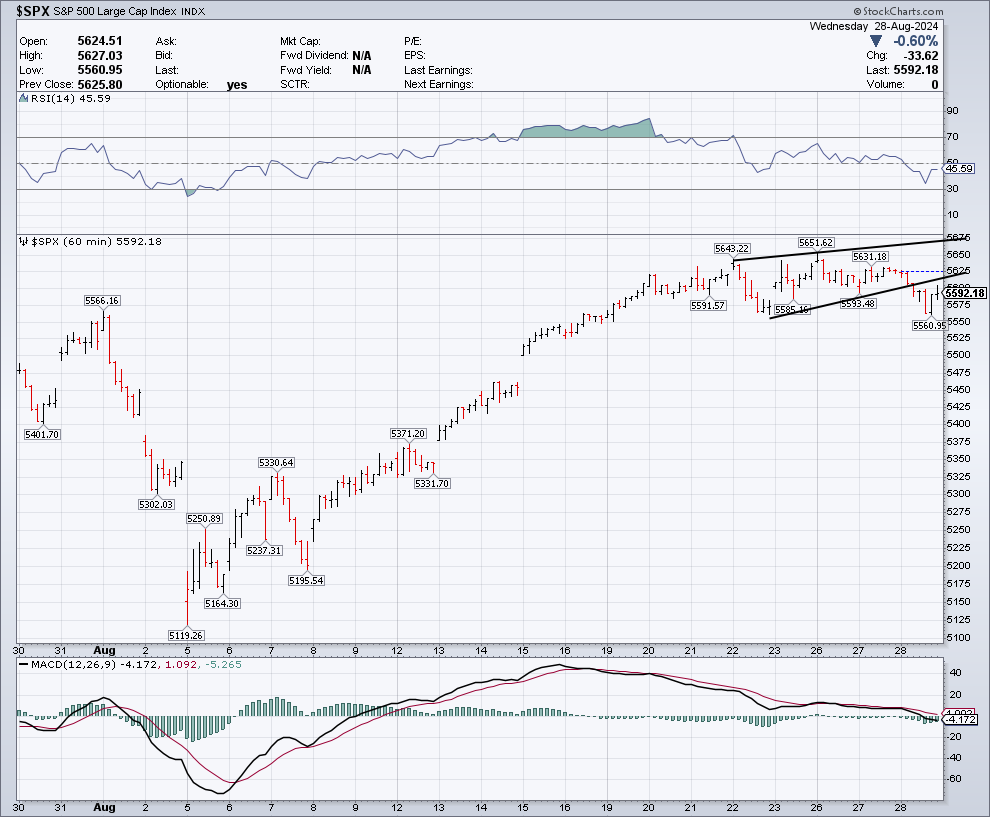Click the Open value 5624.51
990x817 pixels.
tap(100, 41)
